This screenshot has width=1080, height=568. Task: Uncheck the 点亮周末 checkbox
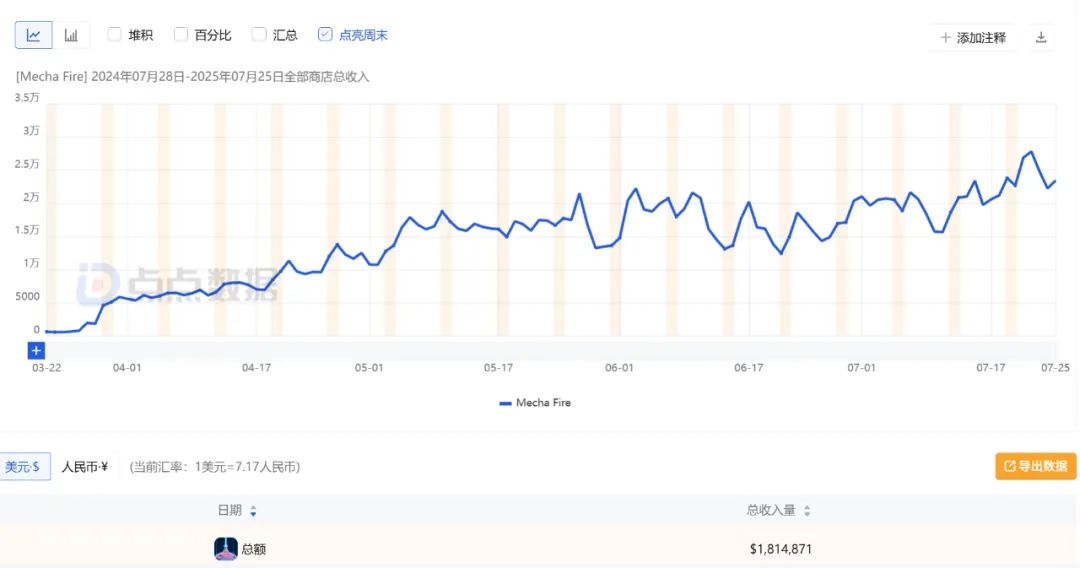[325, 34]
